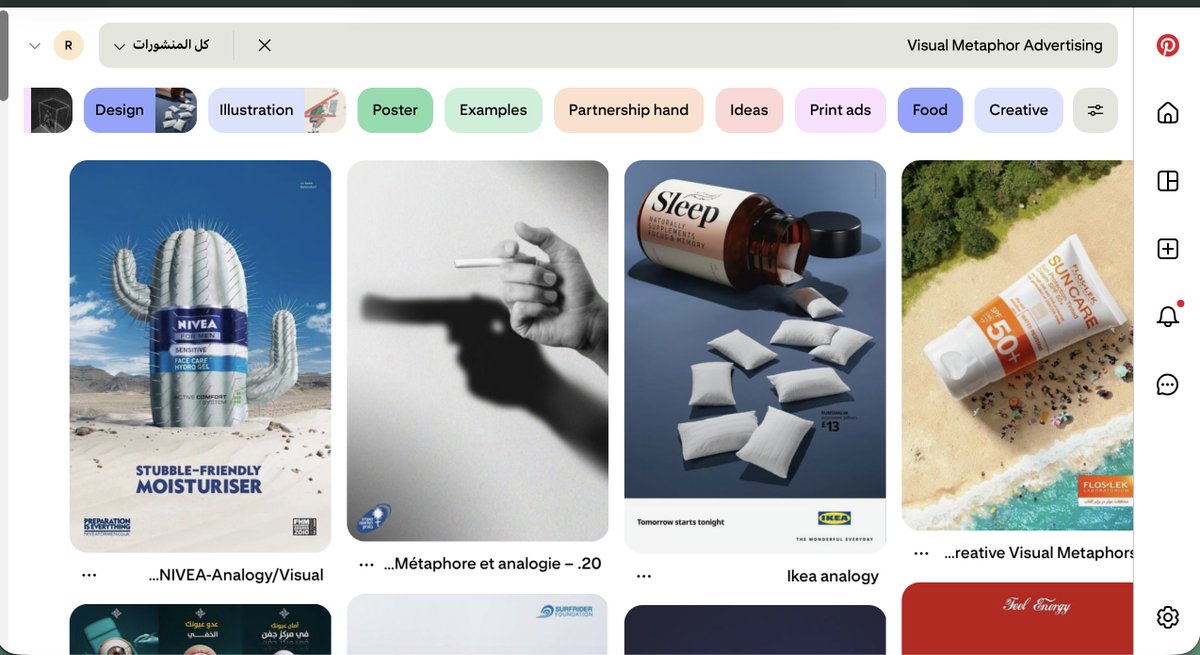Select the Creative filter chip
Viewport: 1200px width, 655px height.
[x=1018, y=110]
